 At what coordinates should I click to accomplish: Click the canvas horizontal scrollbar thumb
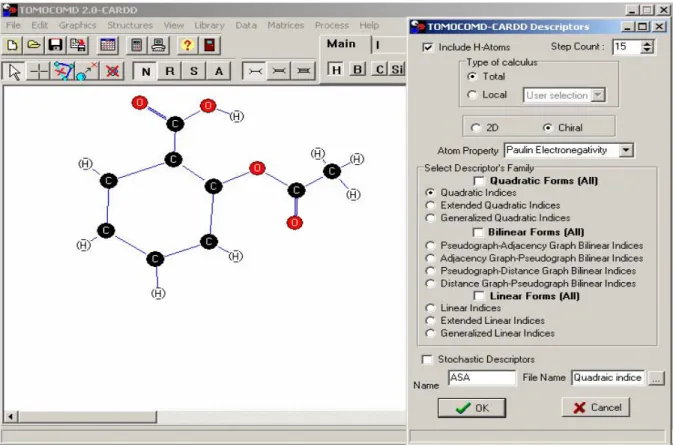tap(88, 417)
